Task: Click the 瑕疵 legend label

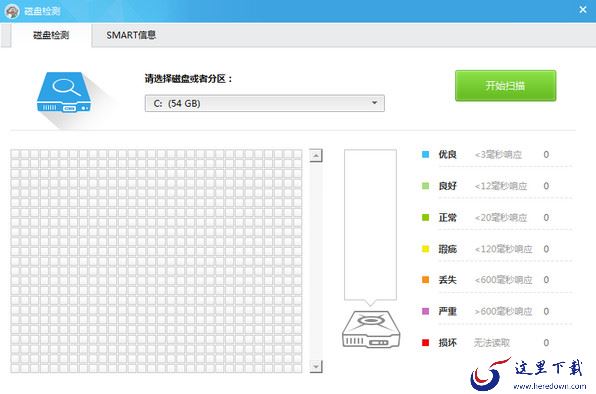Action: tap(447, 249)
